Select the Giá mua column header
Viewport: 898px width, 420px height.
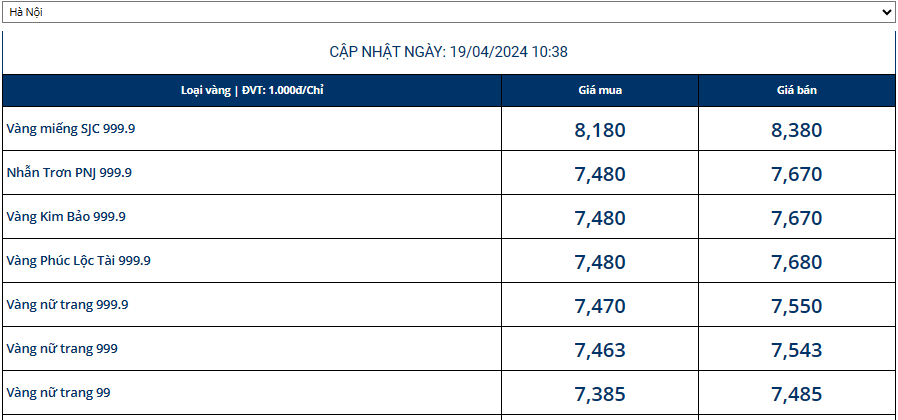pos(600,91)
